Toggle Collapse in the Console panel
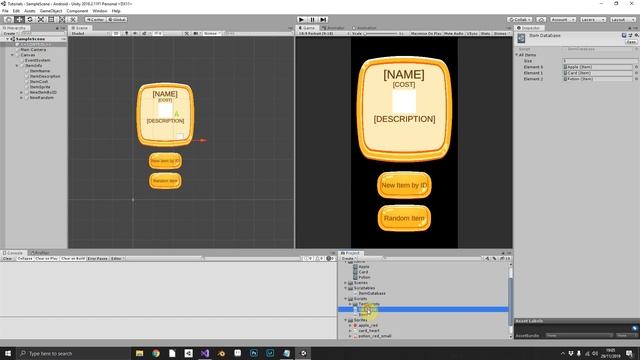640x360 pixels. point(24,258)
